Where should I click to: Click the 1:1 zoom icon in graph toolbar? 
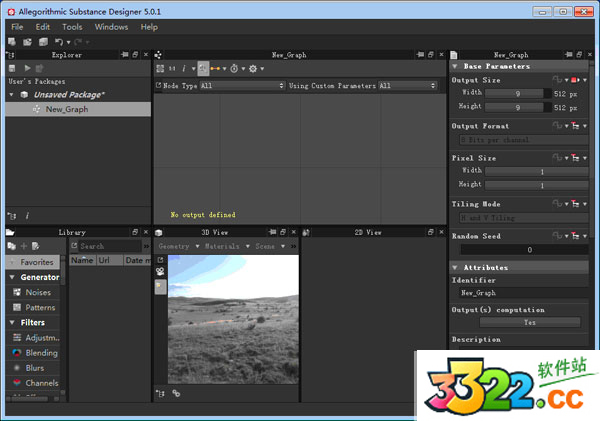[172, 69]
